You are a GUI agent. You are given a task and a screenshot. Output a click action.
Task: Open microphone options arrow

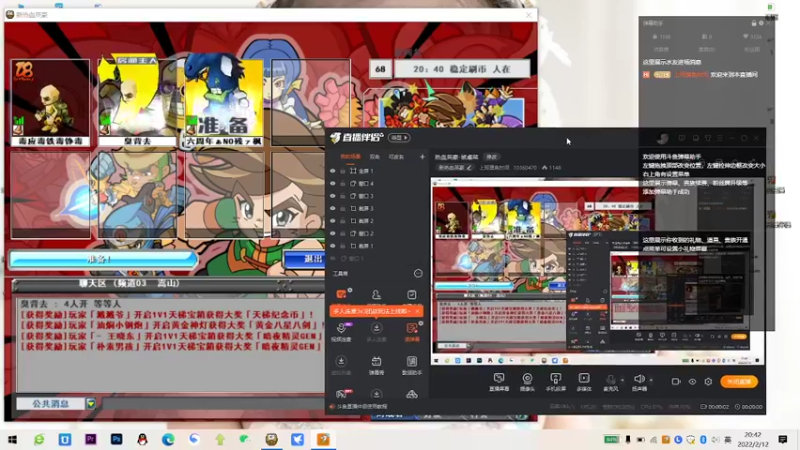pyautogui.click(x=622, y=380)
